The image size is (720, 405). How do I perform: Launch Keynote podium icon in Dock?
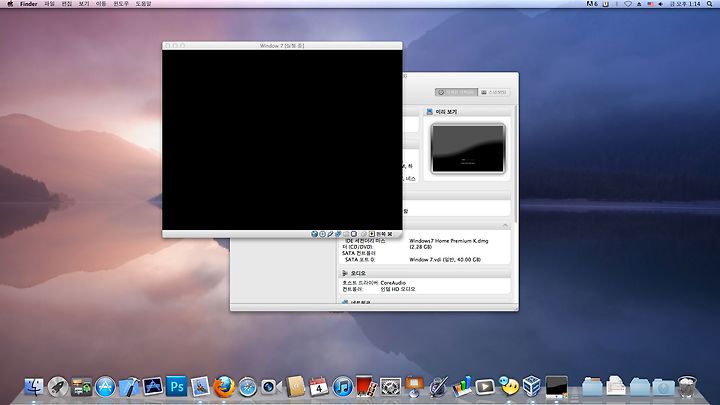(x=414, y=387)
